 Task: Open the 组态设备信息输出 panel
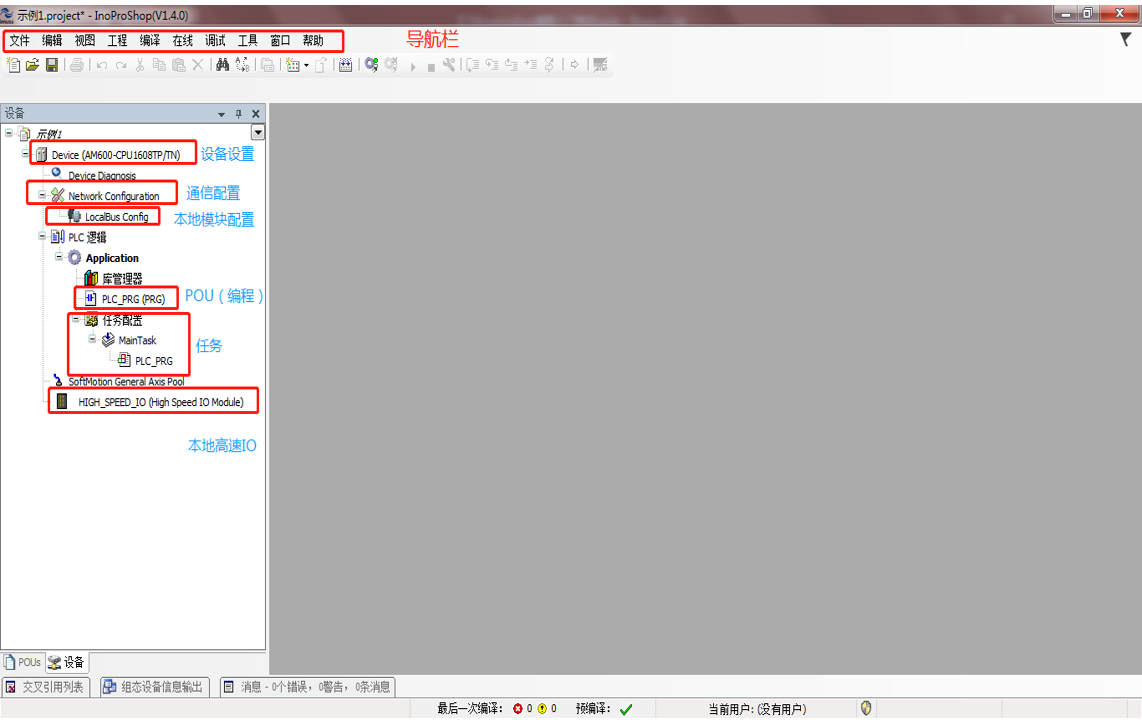[x=154, y=687]
